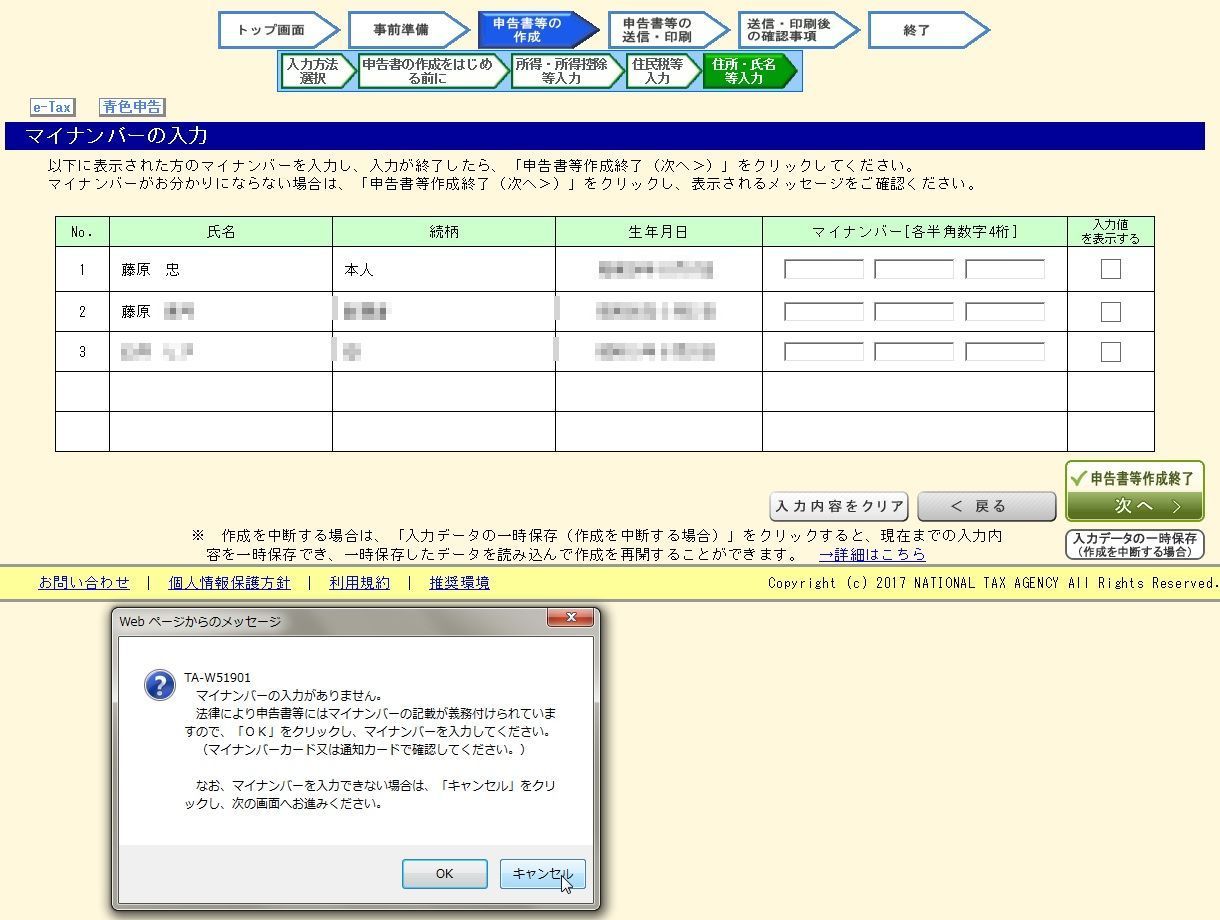Select the 送信・印刷後の確認事項 step

click(x=798, y=30)
